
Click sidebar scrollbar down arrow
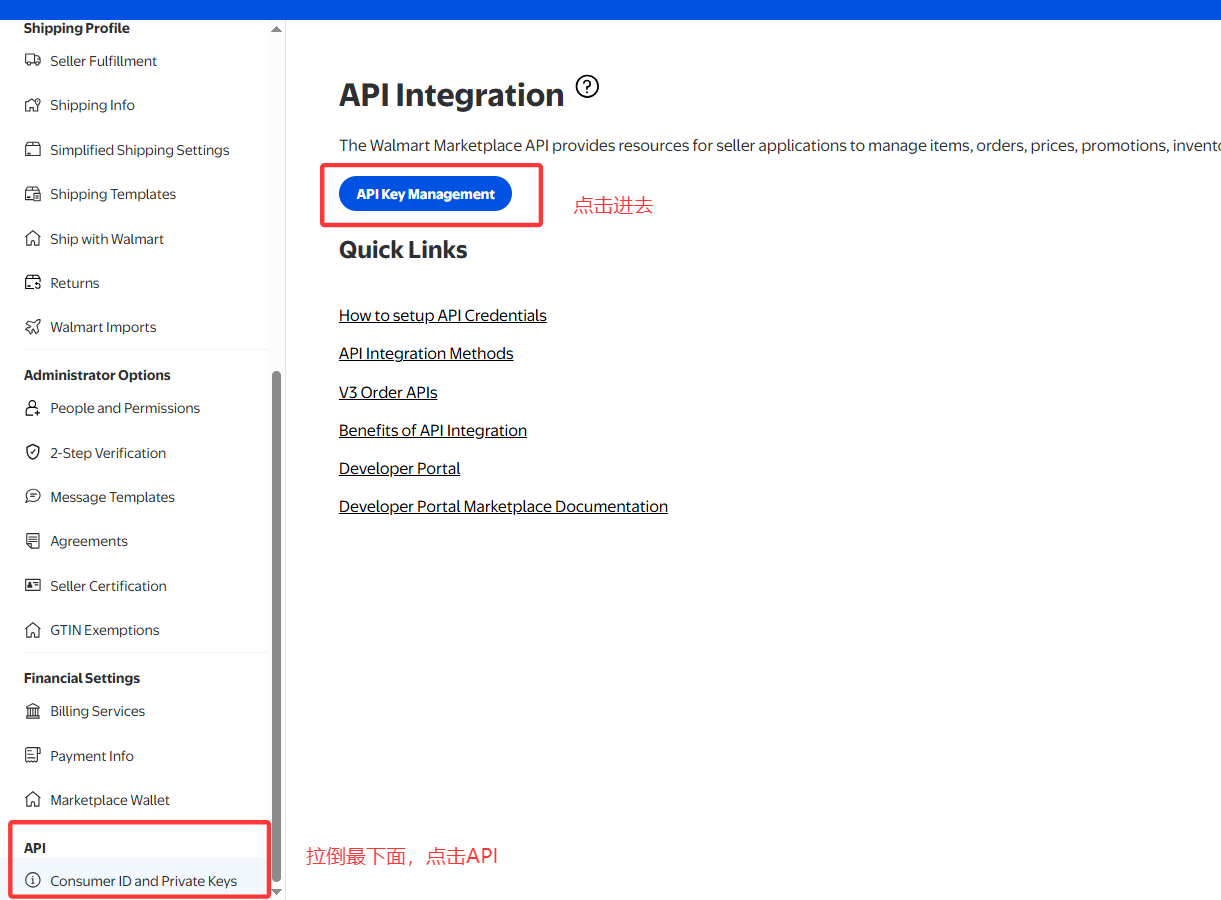277,891
